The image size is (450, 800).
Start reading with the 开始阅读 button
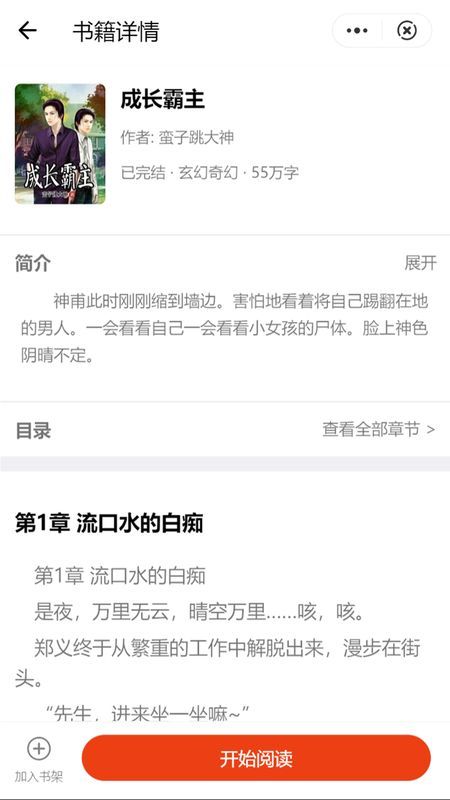coord(256,758)
